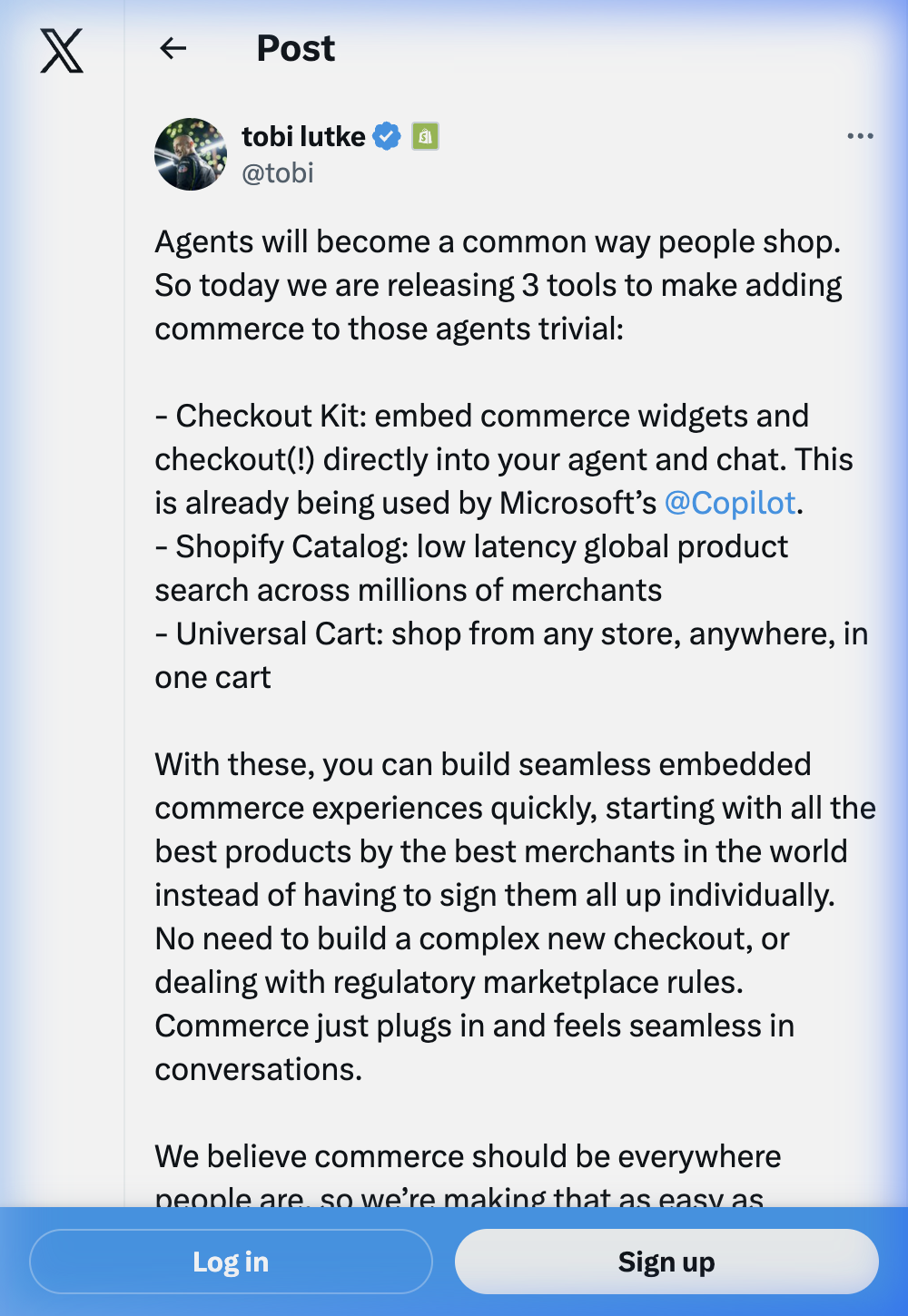Click the Post heading at the top

[x=295, y=48]
